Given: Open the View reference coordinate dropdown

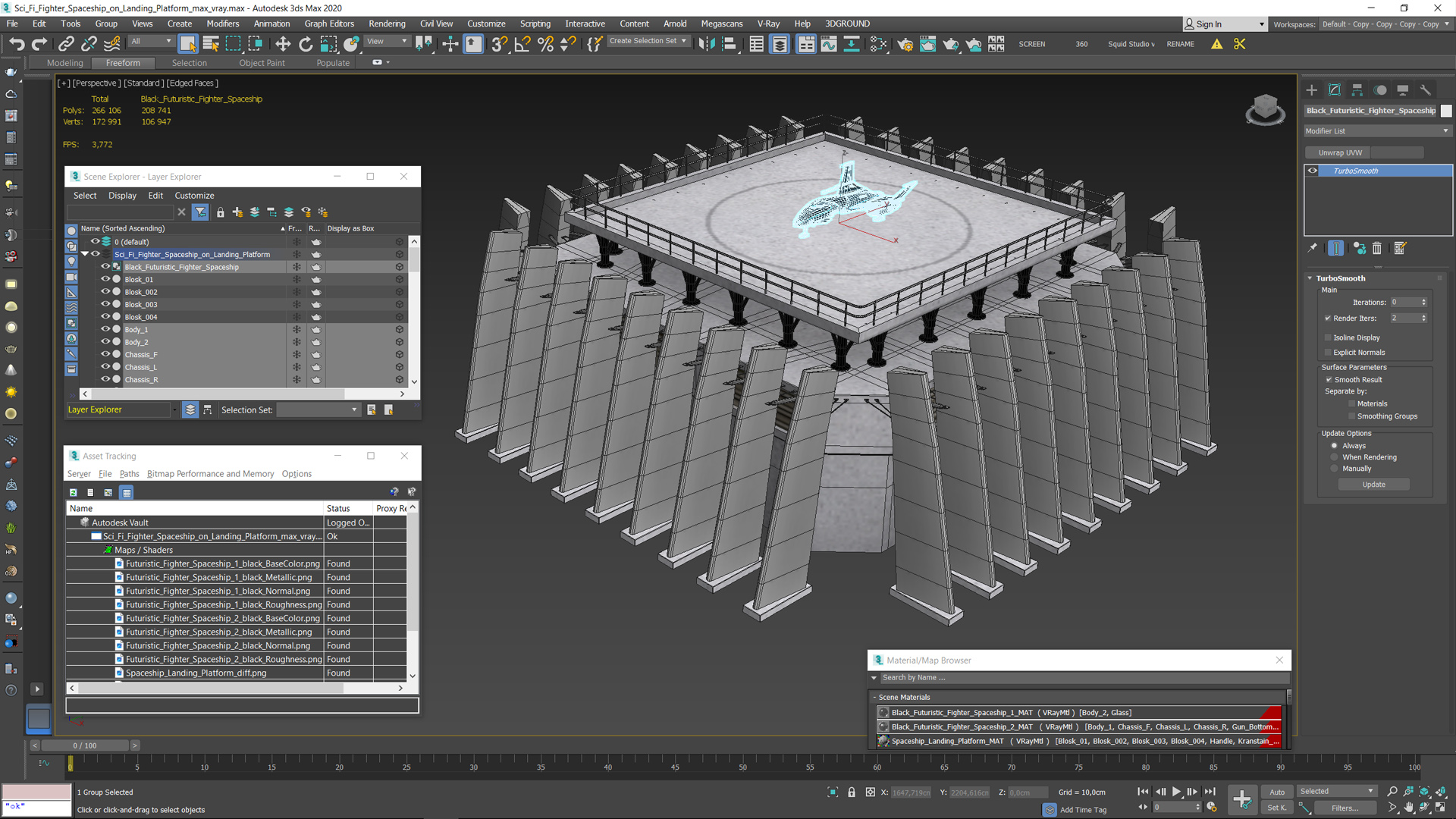Looking at the screenshot, I should (x=387, y=41).
